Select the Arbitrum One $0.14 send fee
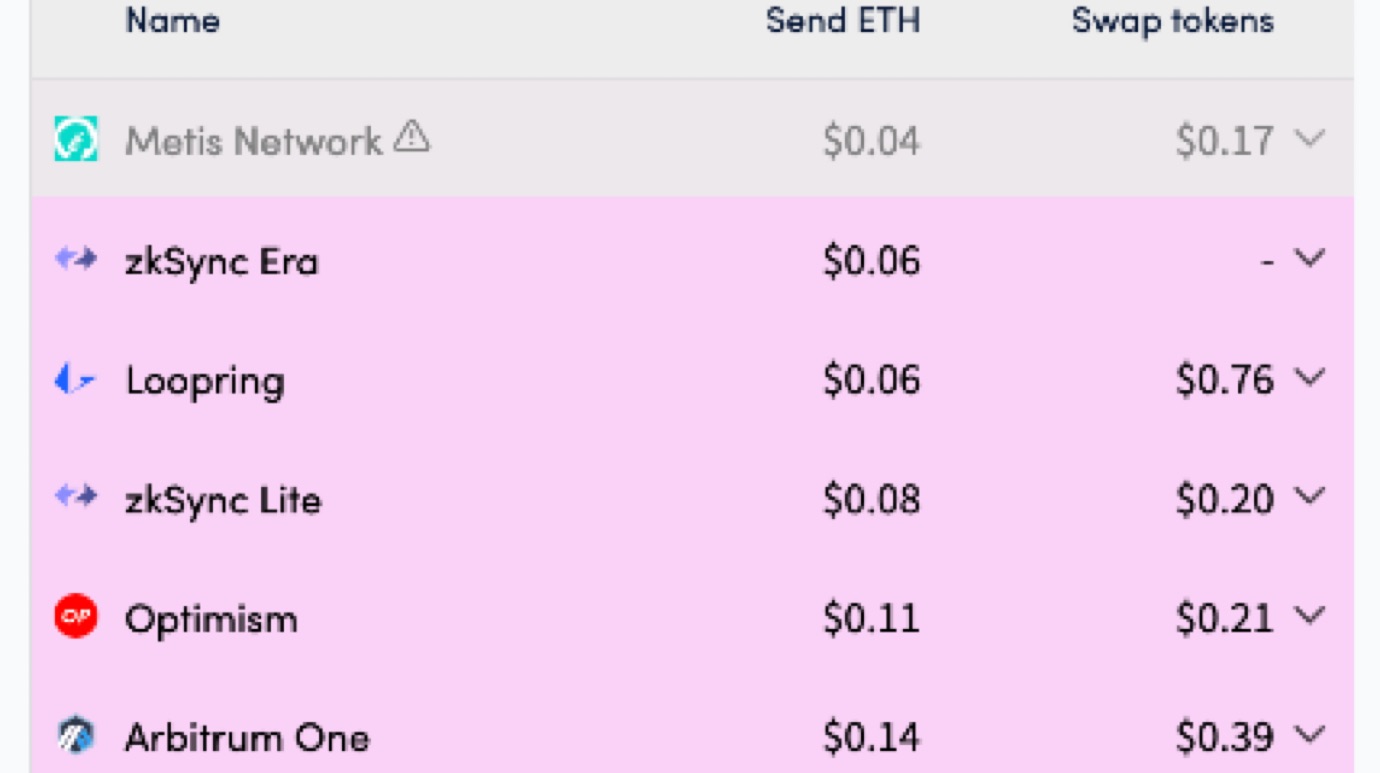This screenshot has width=1380, height=773. (871, 737)
